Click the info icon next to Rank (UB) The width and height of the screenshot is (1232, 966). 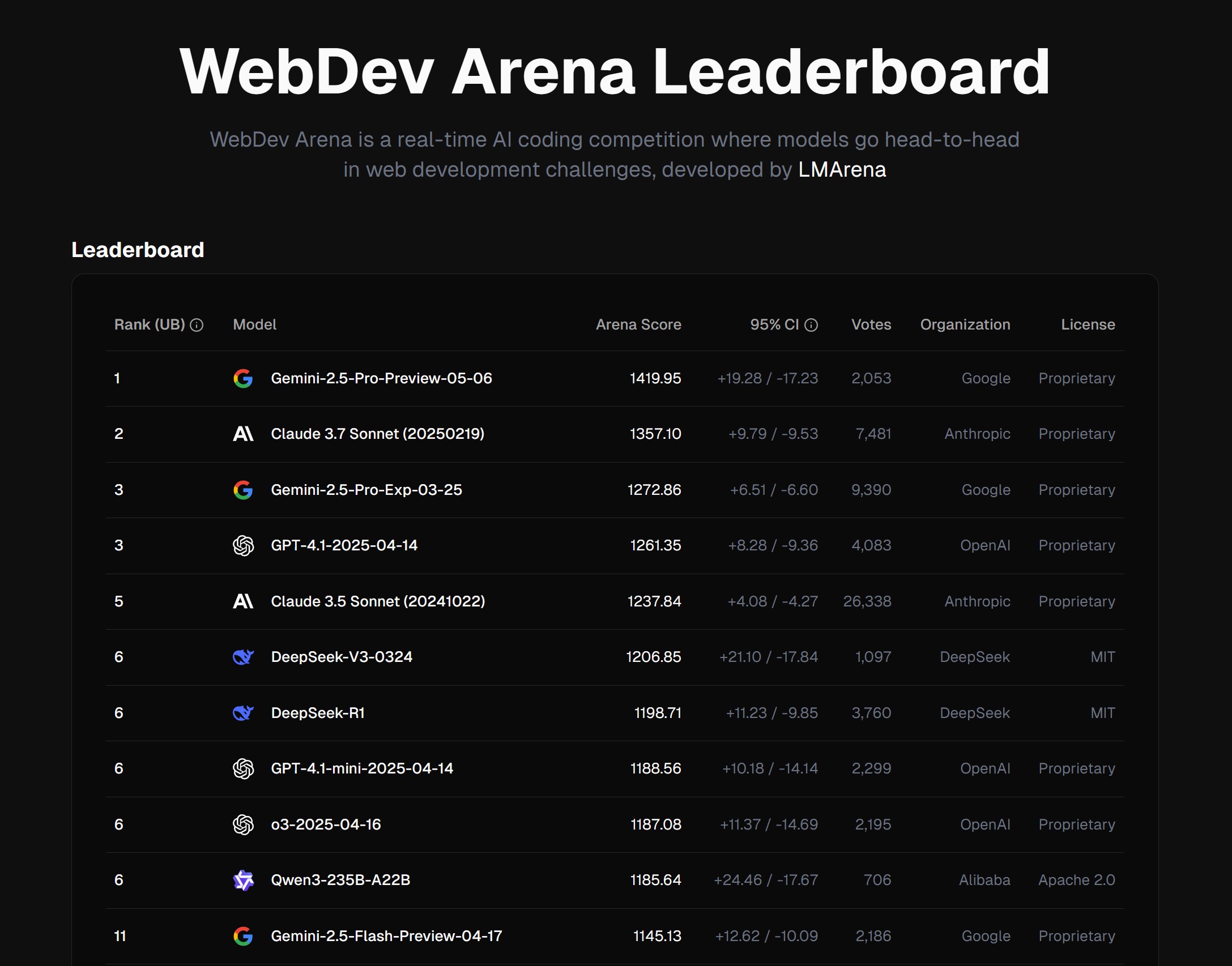(x=197, y=325)
